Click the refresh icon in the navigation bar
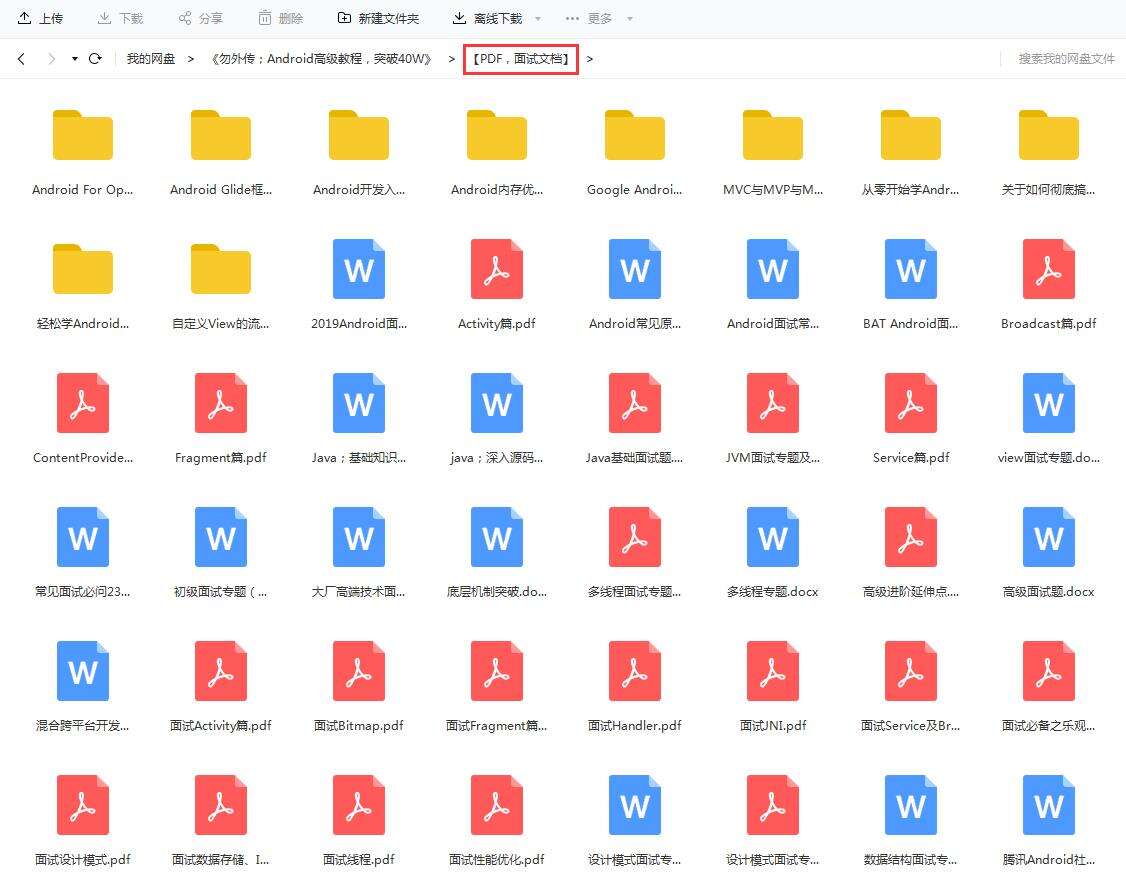Image resolution: width=1126 pixels, height=889 pixels. tap(95, 58)
